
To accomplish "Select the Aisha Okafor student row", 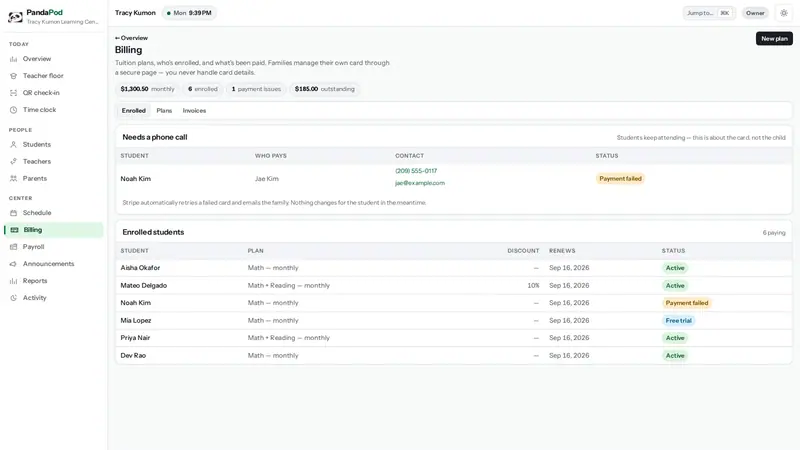I will pyautogui.click(x=454, y=268).
